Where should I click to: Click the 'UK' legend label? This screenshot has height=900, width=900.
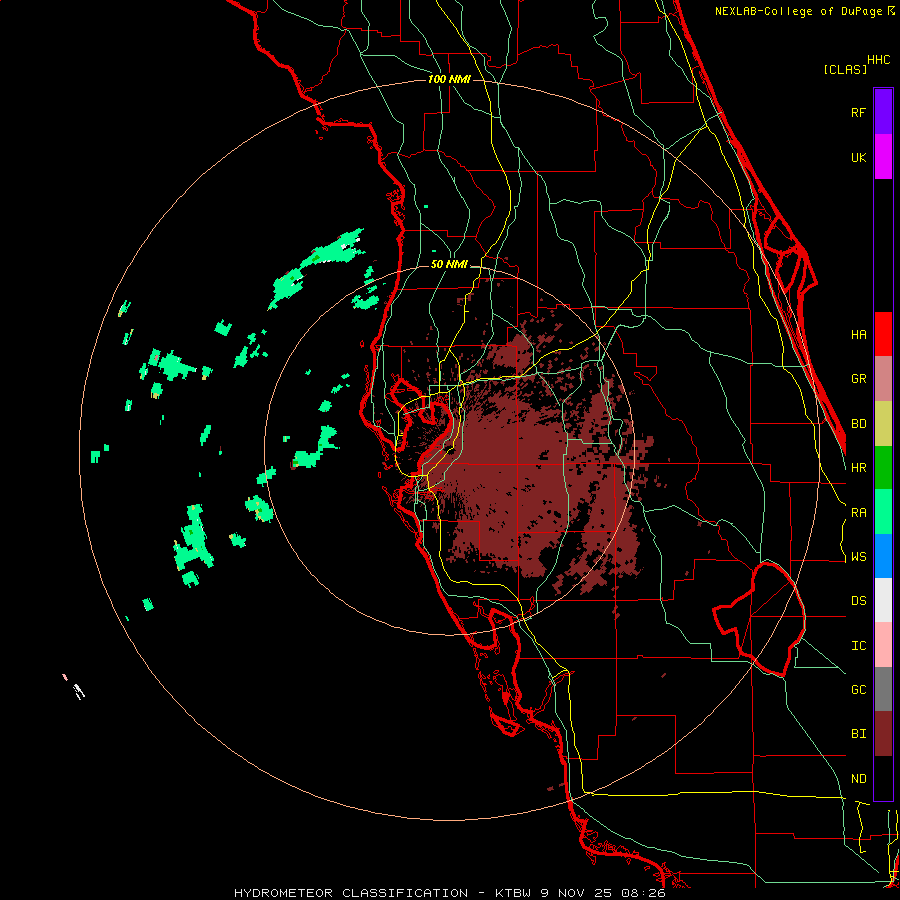[858, 157]
